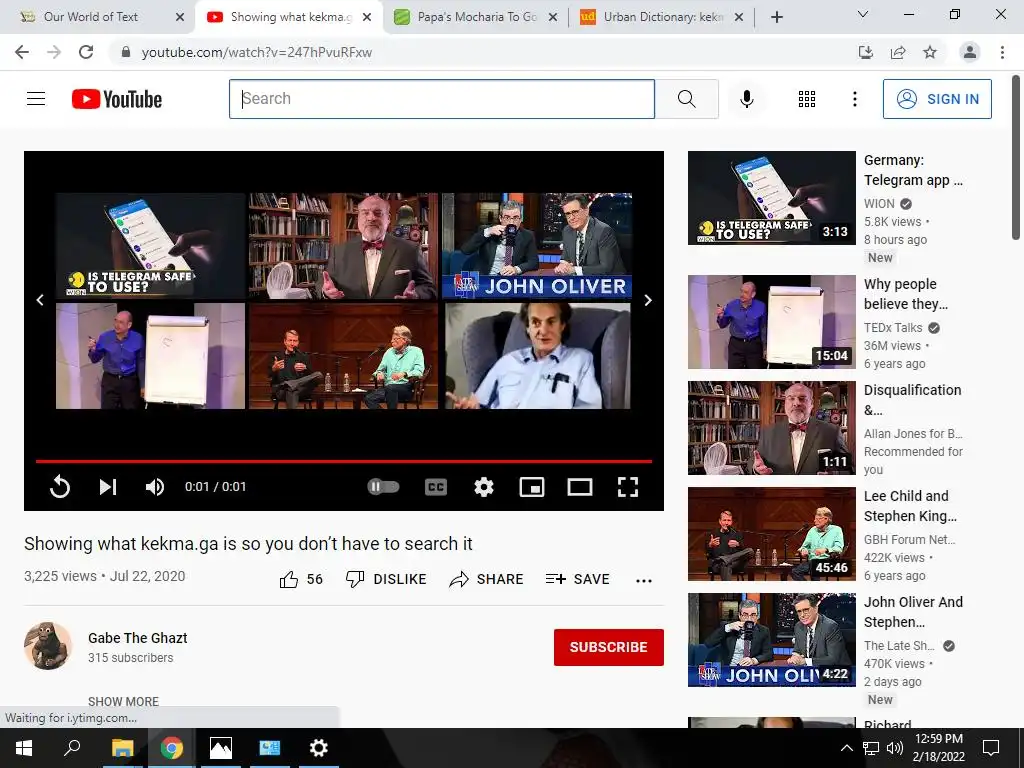Screen dimensions: 1024x768
Task: Mute the video player volume
Action: pos(155,487)
